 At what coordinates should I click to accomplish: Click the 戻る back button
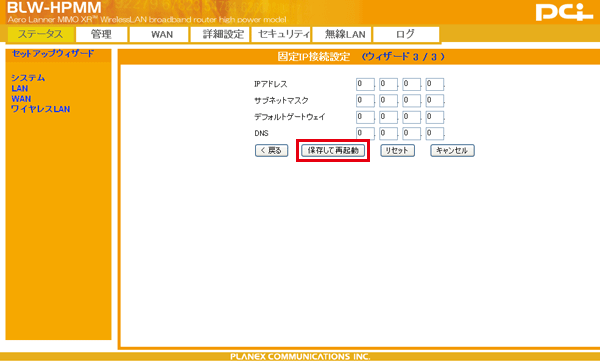271,150
